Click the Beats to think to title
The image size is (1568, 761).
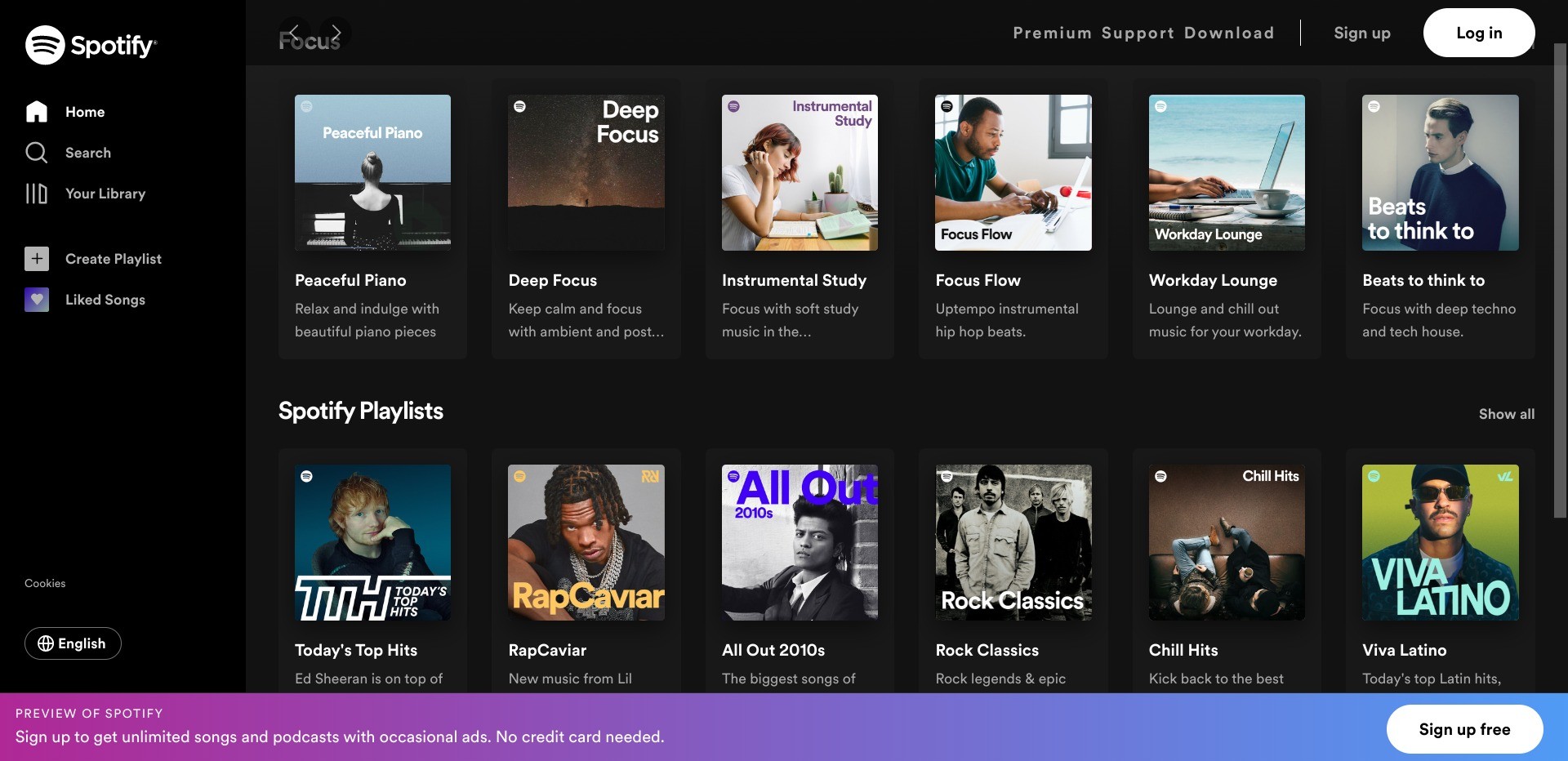(x=1423, y=280)
